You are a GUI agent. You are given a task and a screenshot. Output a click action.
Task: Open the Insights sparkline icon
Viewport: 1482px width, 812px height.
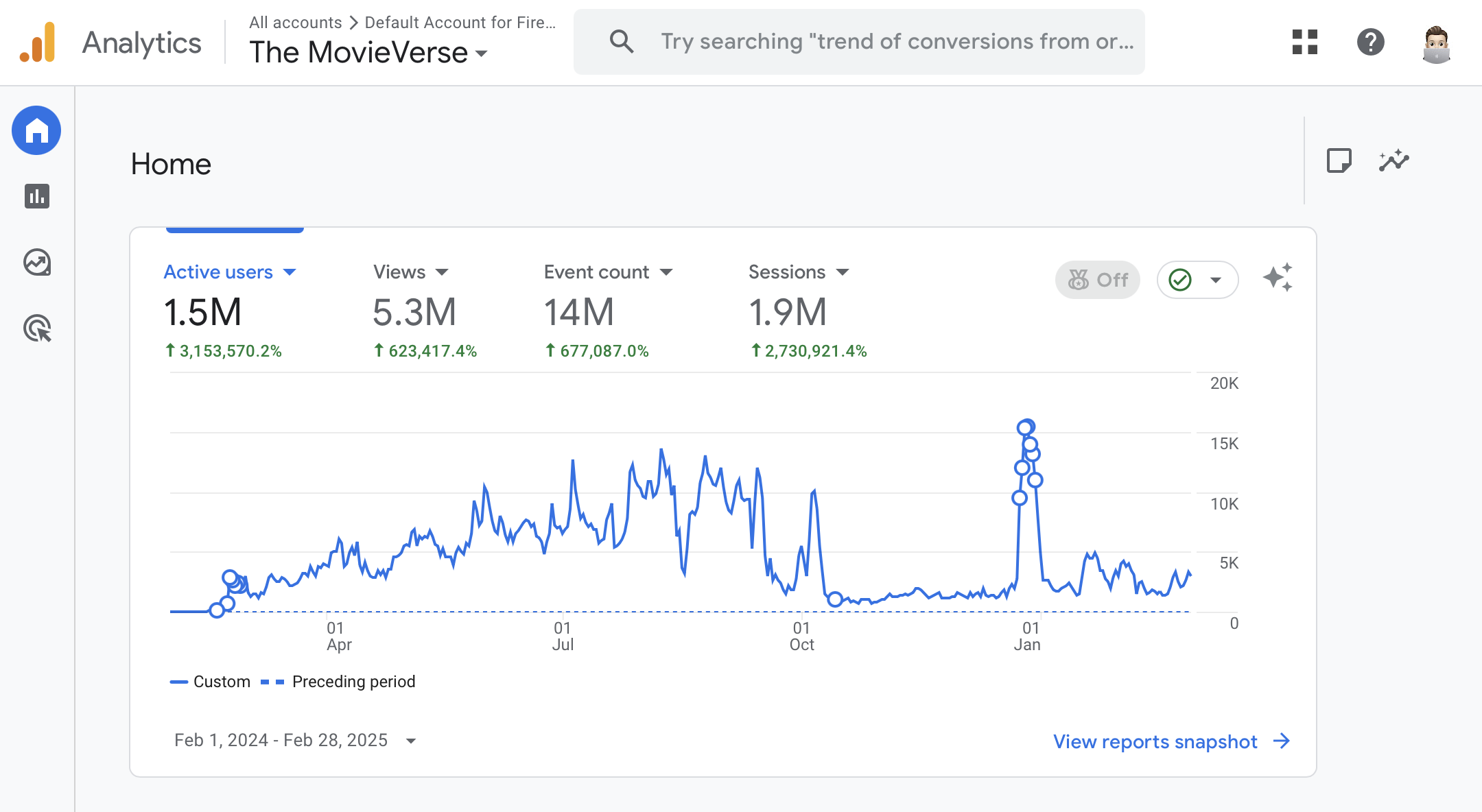coord(1394,161)
